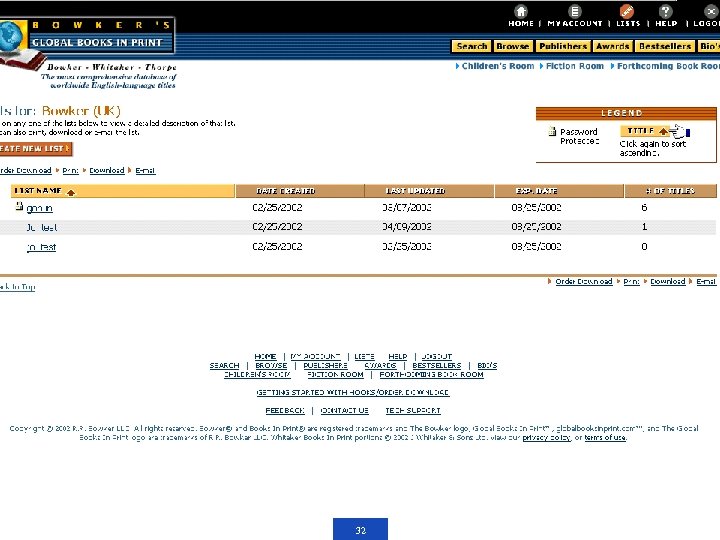Image resolution: width=720 pixels, height=540 pixels.
Task: Open the third list with 0 titles
Action: click(41, 247)
